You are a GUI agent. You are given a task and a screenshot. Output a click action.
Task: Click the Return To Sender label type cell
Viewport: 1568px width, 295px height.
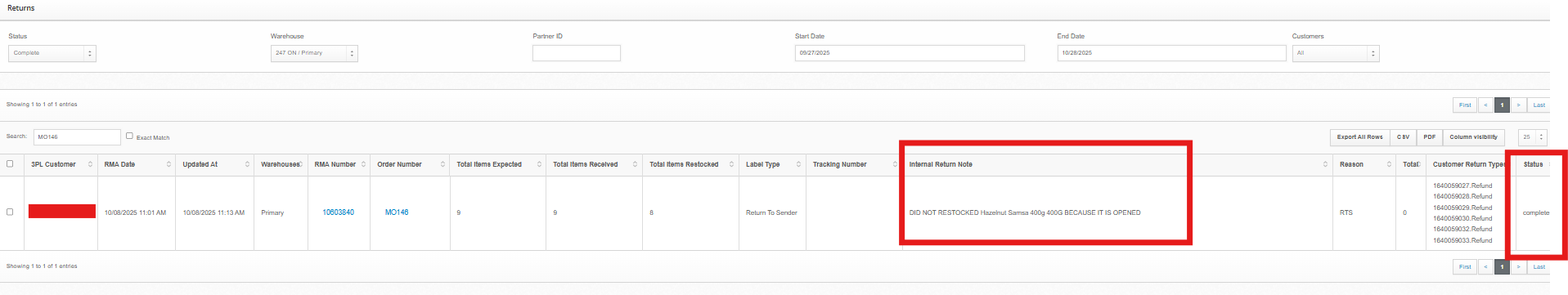[771, 212]
